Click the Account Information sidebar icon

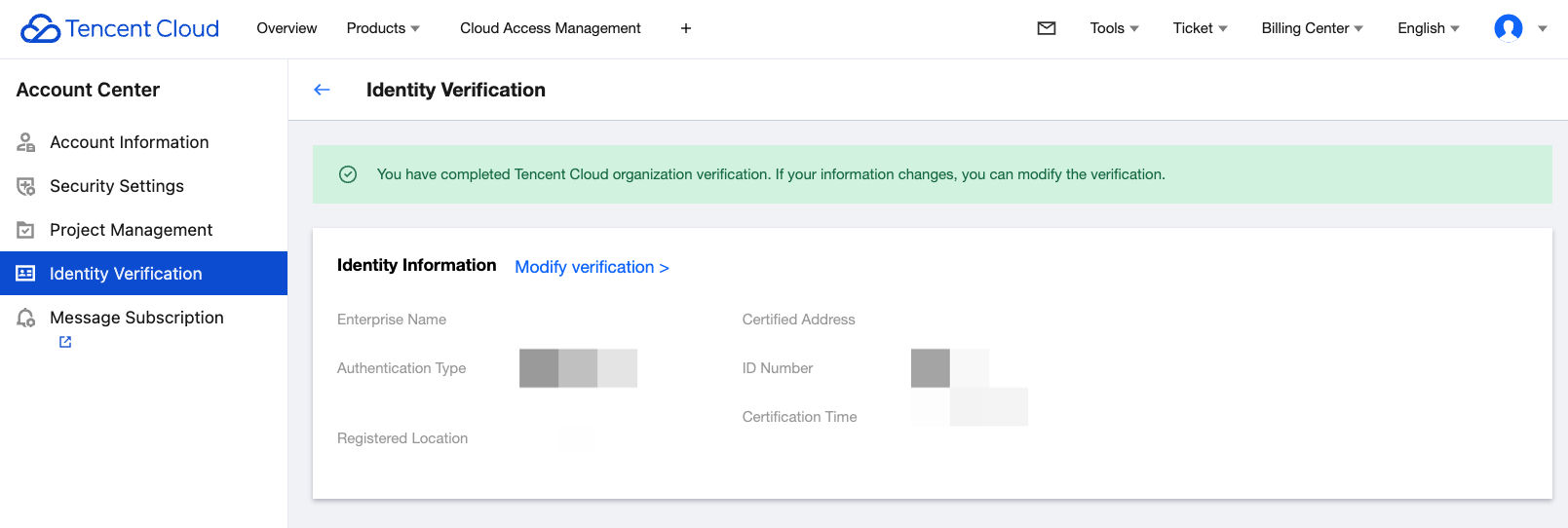26,142
